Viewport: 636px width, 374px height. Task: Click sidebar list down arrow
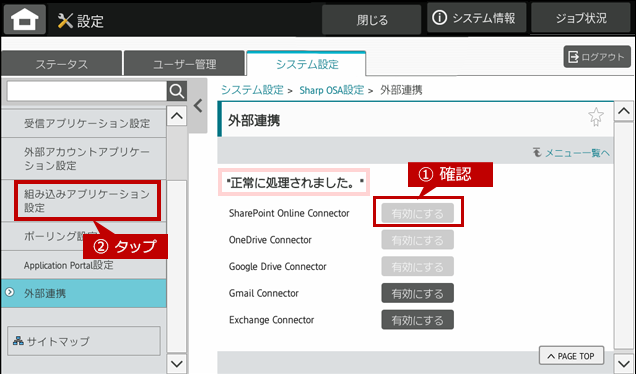coord(177,363)
